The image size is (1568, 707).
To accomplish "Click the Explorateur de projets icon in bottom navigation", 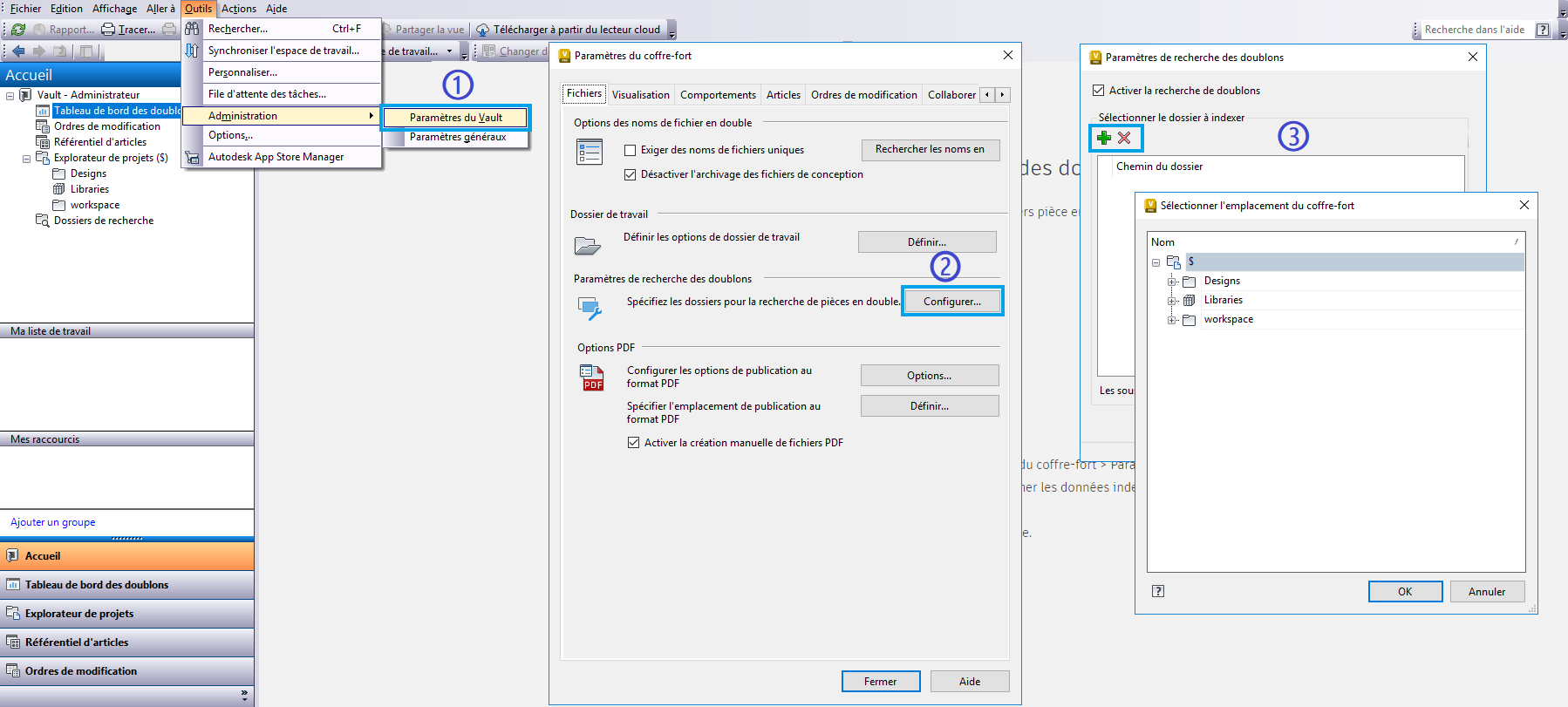I will [13, 613].
